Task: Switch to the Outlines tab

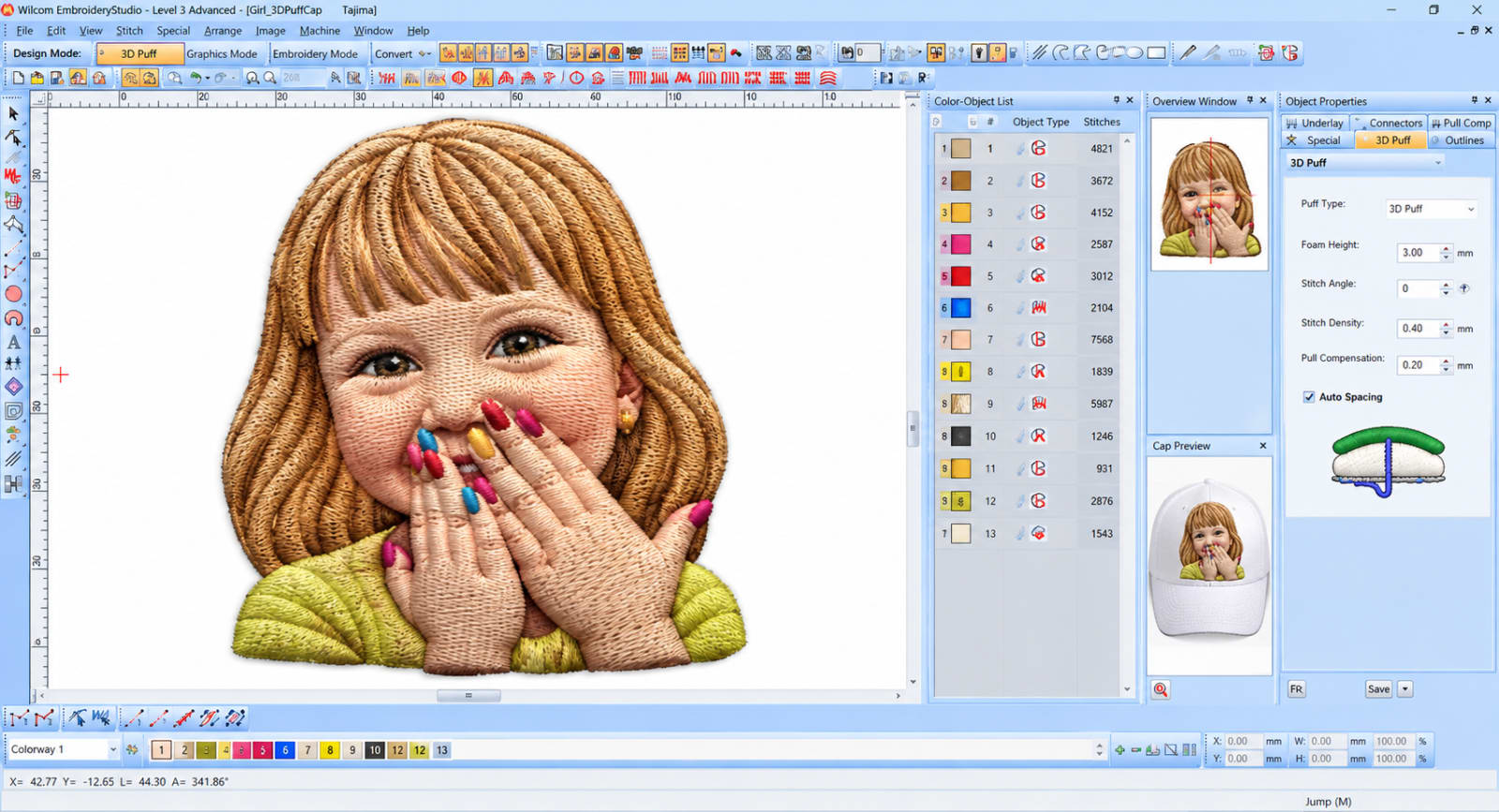Action: 1461,140
